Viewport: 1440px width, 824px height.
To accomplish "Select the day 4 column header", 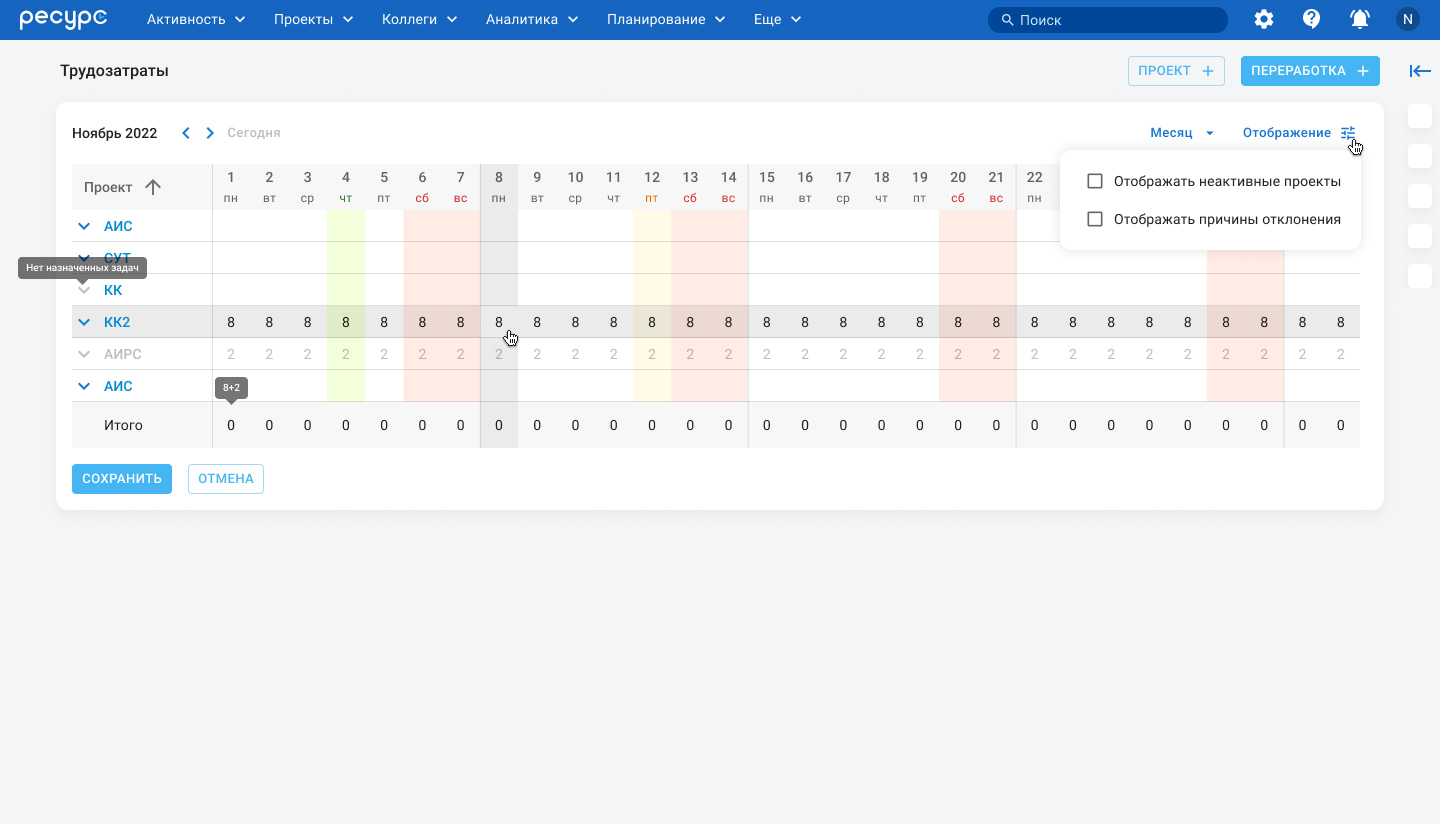I will 346,187.
